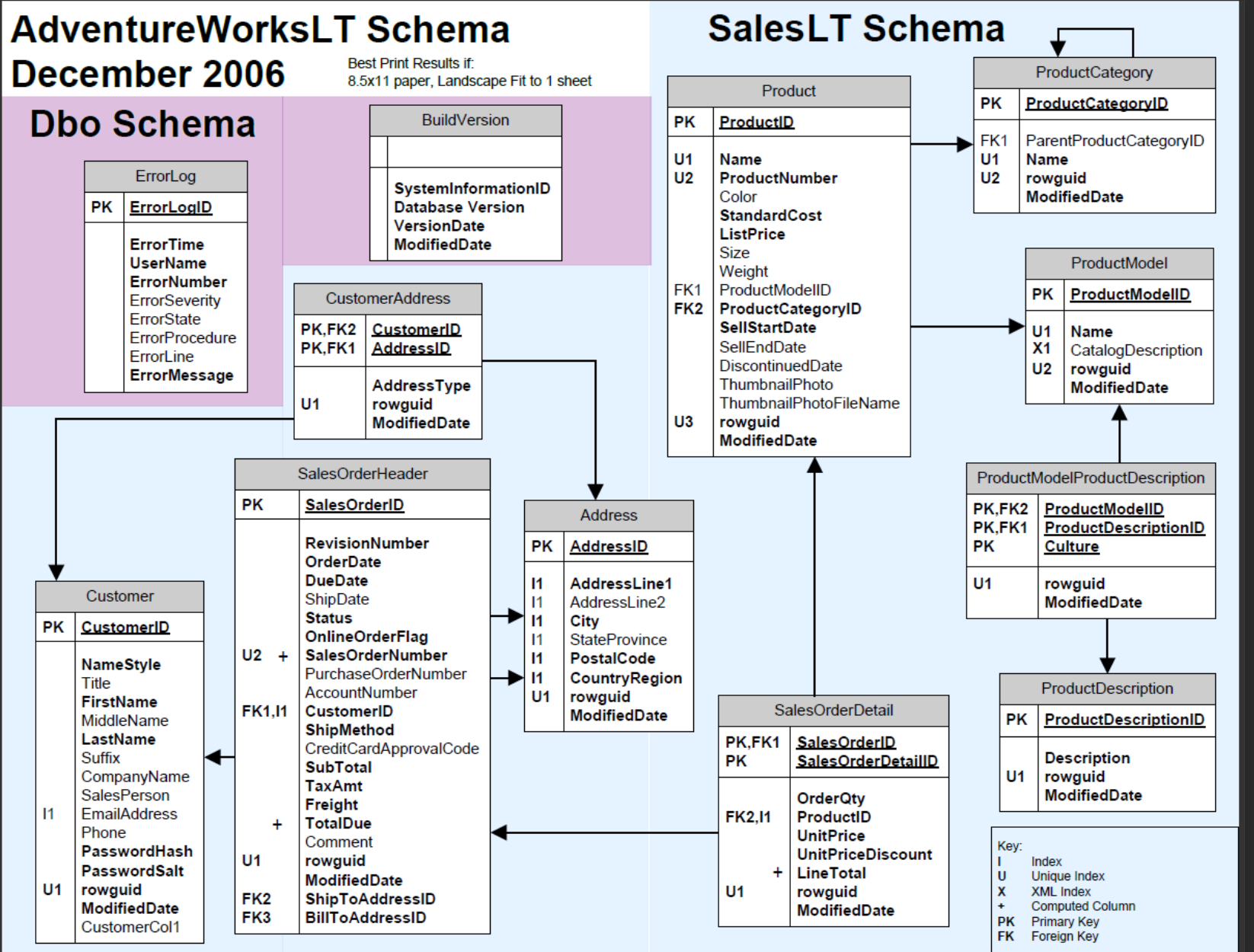Click the SalesOrderHeader table title
Screen dimensions: 1254x952
pyautogui.click(x=361, y=474)
